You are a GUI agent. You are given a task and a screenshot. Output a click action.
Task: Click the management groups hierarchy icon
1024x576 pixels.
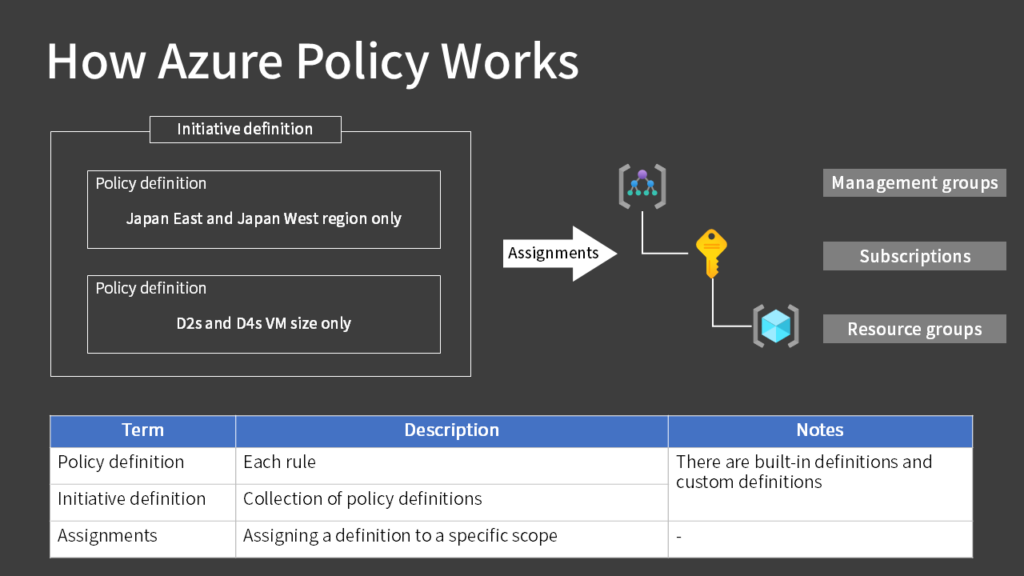(641, 184)
